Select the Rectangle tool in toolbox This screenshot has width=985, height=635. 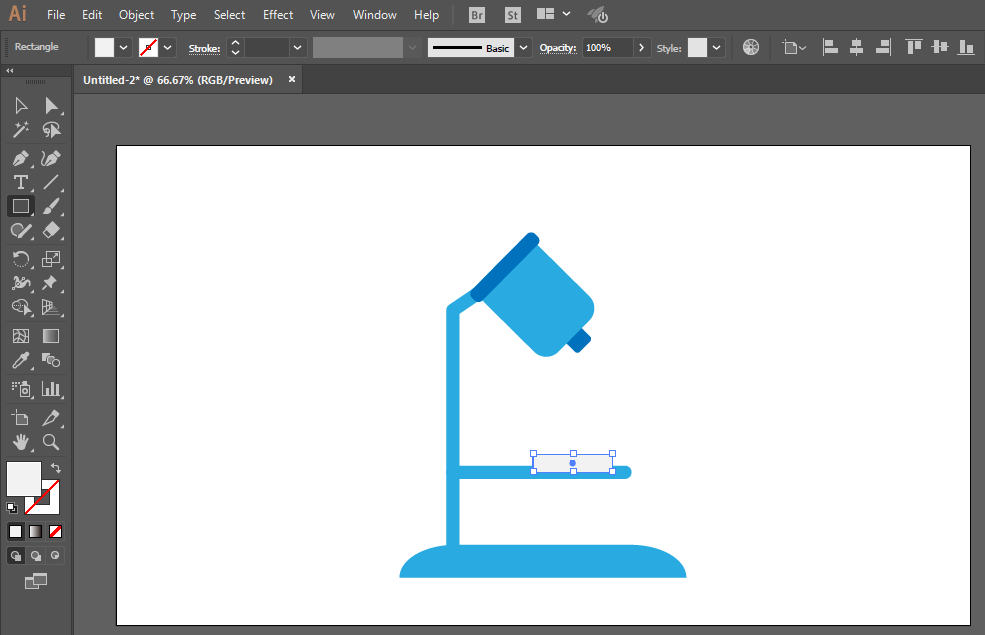pyautogui.click(x=21, y=206)
